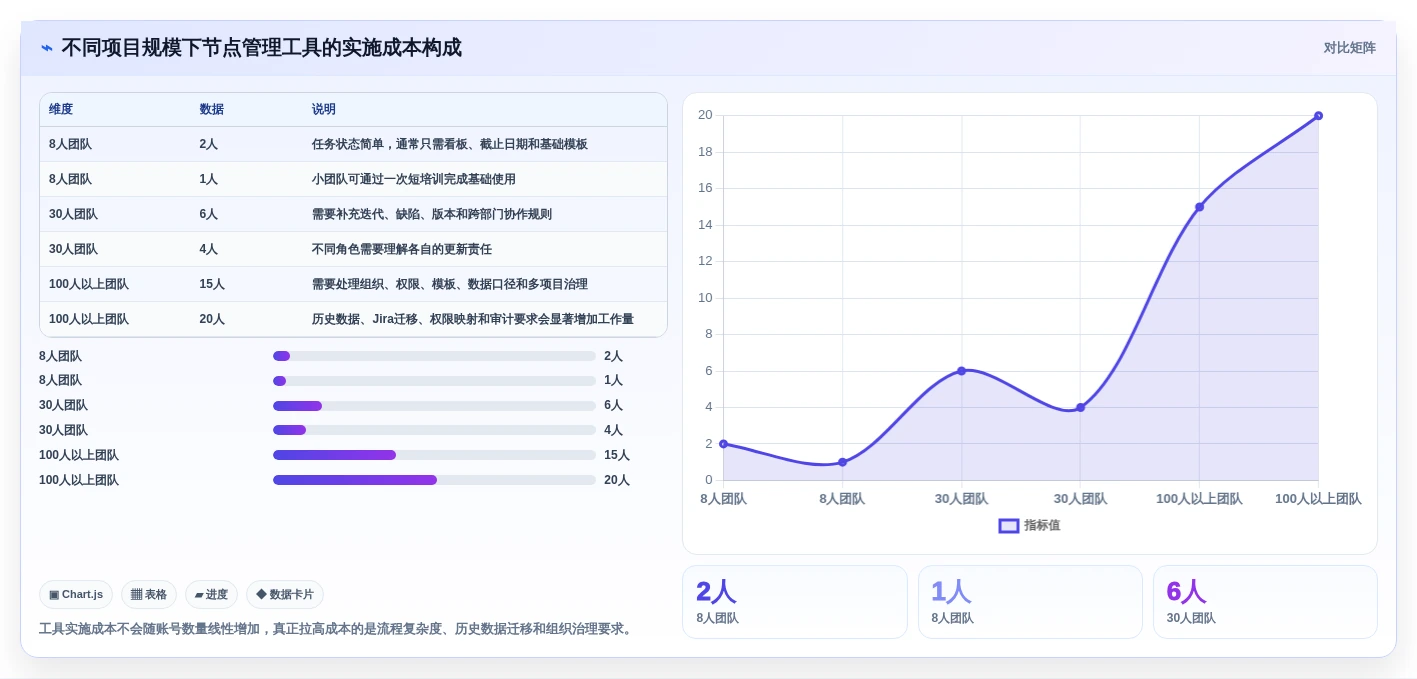The height and width of the screenshot is (679, 1417).
Task: Toggle the 指标值 legend entry in the chart
Action: pos(1030,525)
